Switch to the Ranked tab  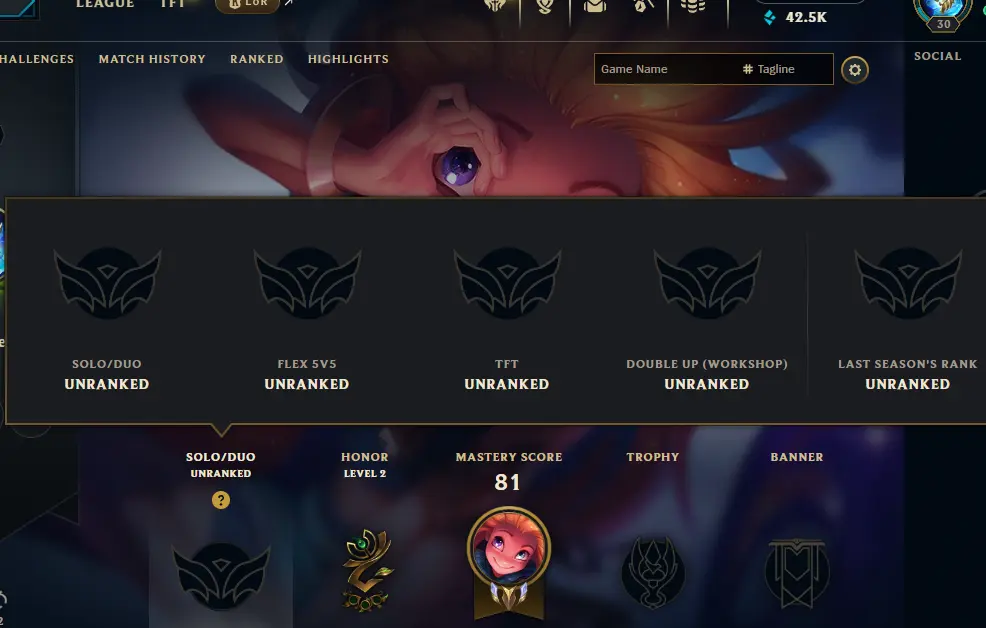(257, 59)
